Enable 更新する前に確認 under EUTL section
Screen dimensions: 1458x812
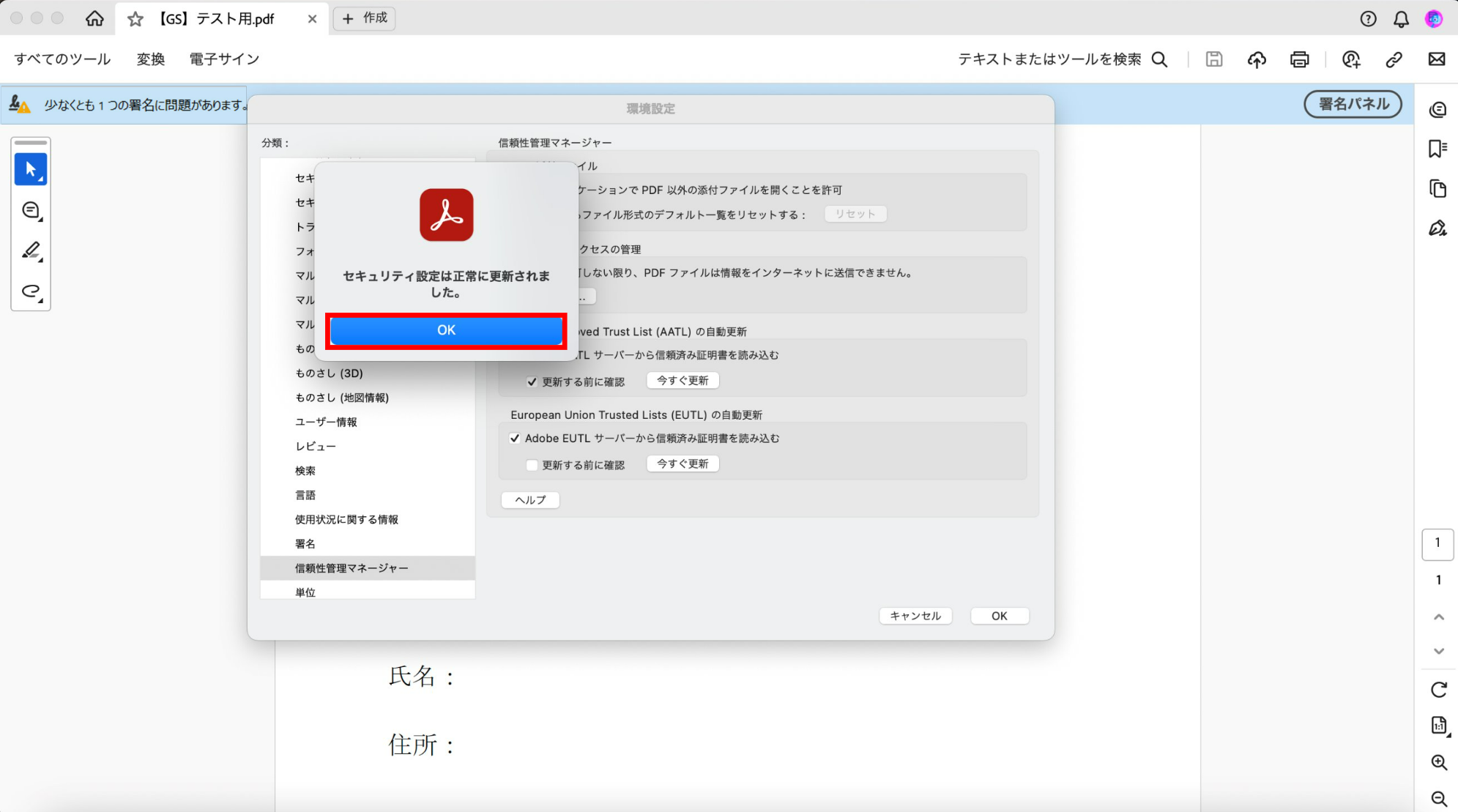tap(532, 464)
